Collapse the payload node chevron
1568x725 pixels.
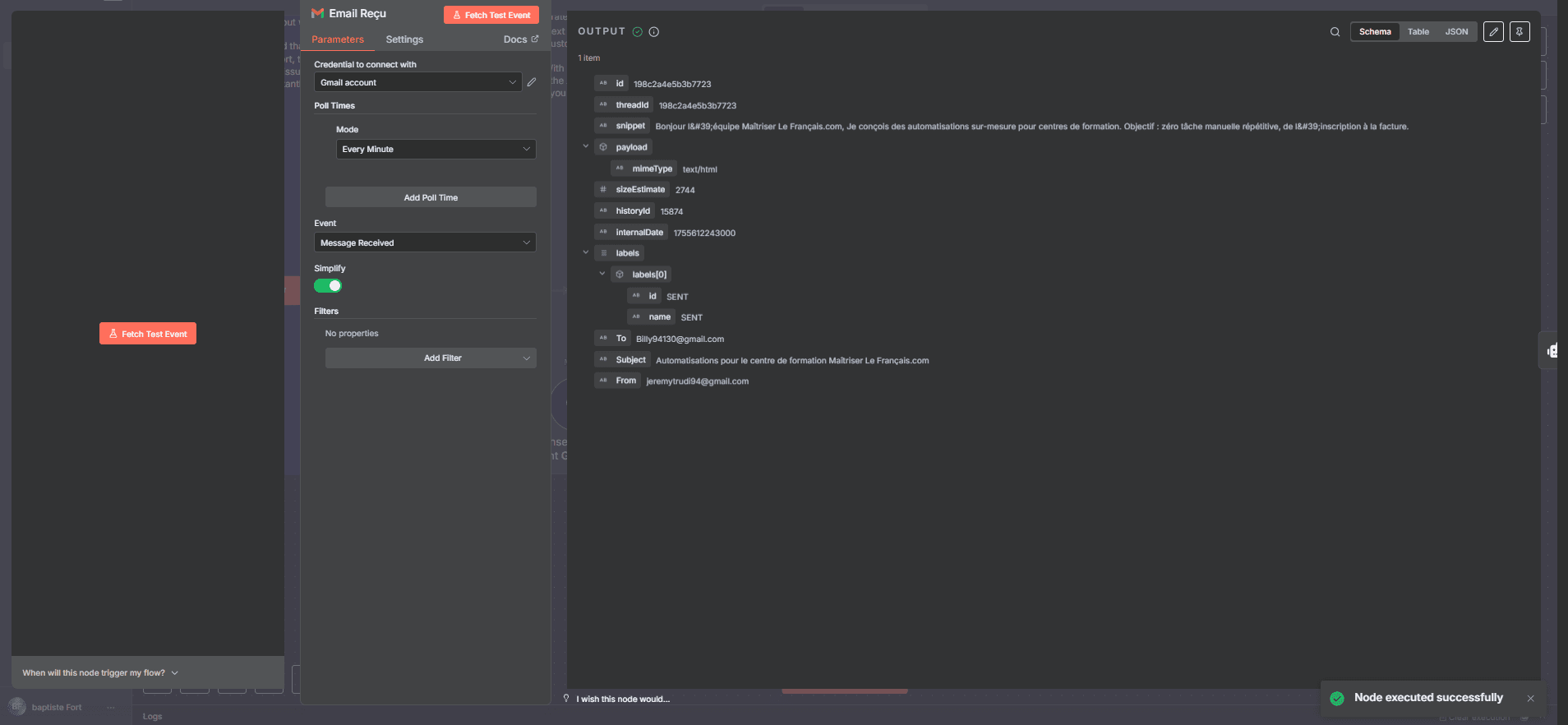coord(586,146)
